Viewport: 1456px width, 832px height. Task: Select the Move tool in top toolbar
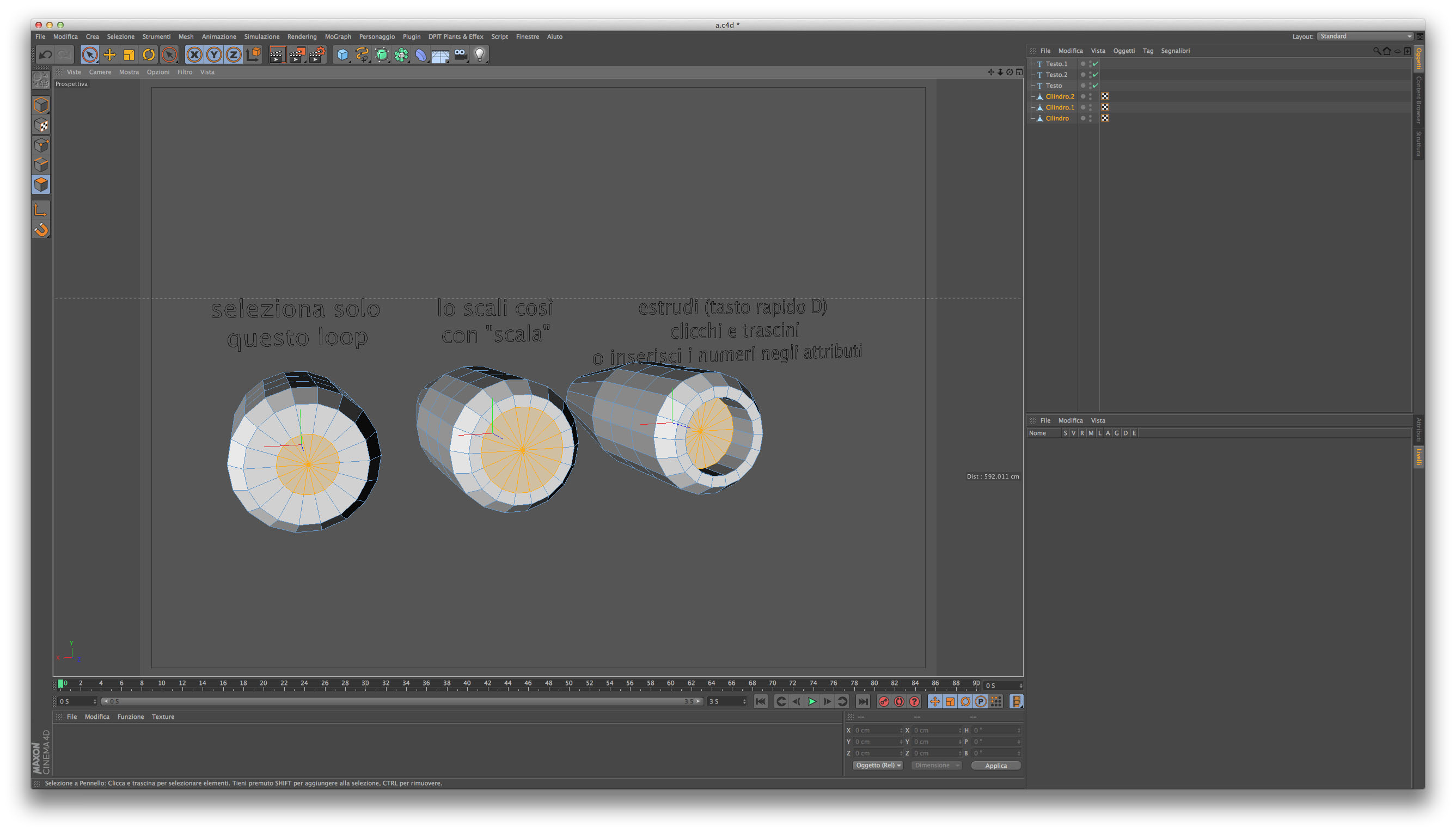[x=109, y=55]
